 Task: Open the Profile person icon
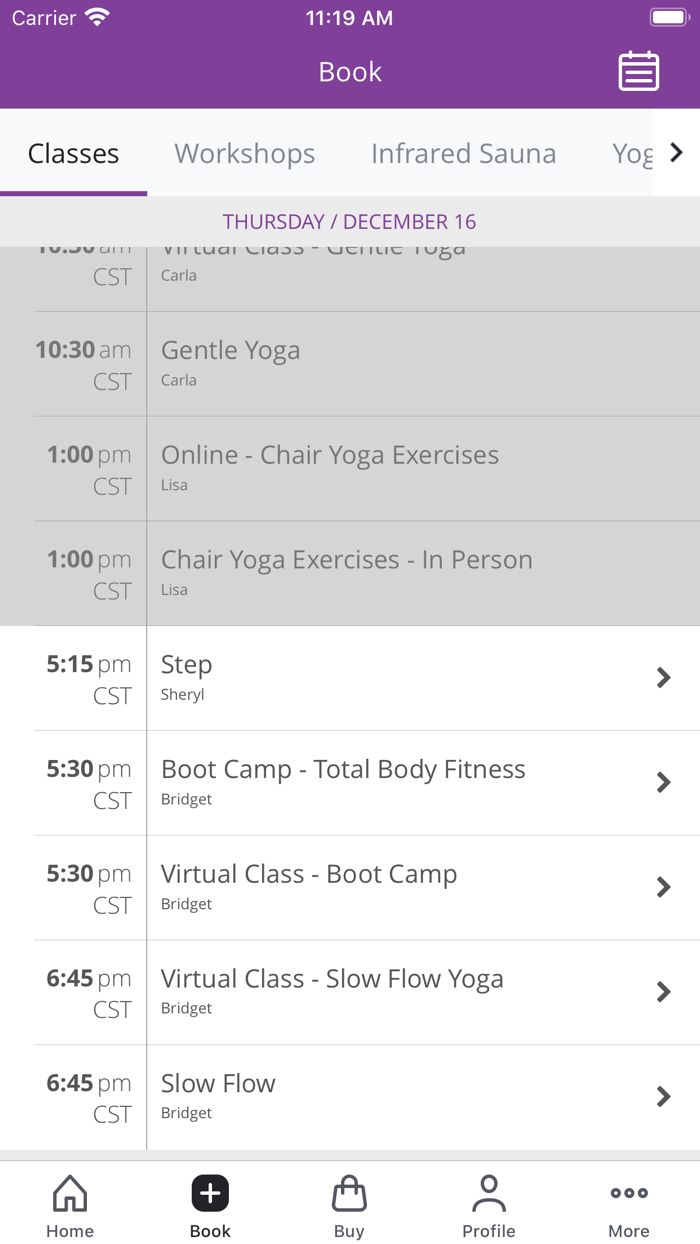(x=489, y=1193)
